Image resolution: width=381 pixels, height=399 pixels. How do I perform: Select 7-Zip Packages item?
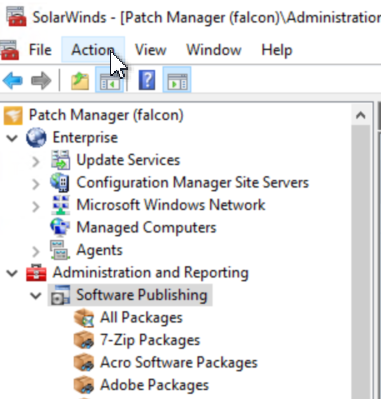150,340
